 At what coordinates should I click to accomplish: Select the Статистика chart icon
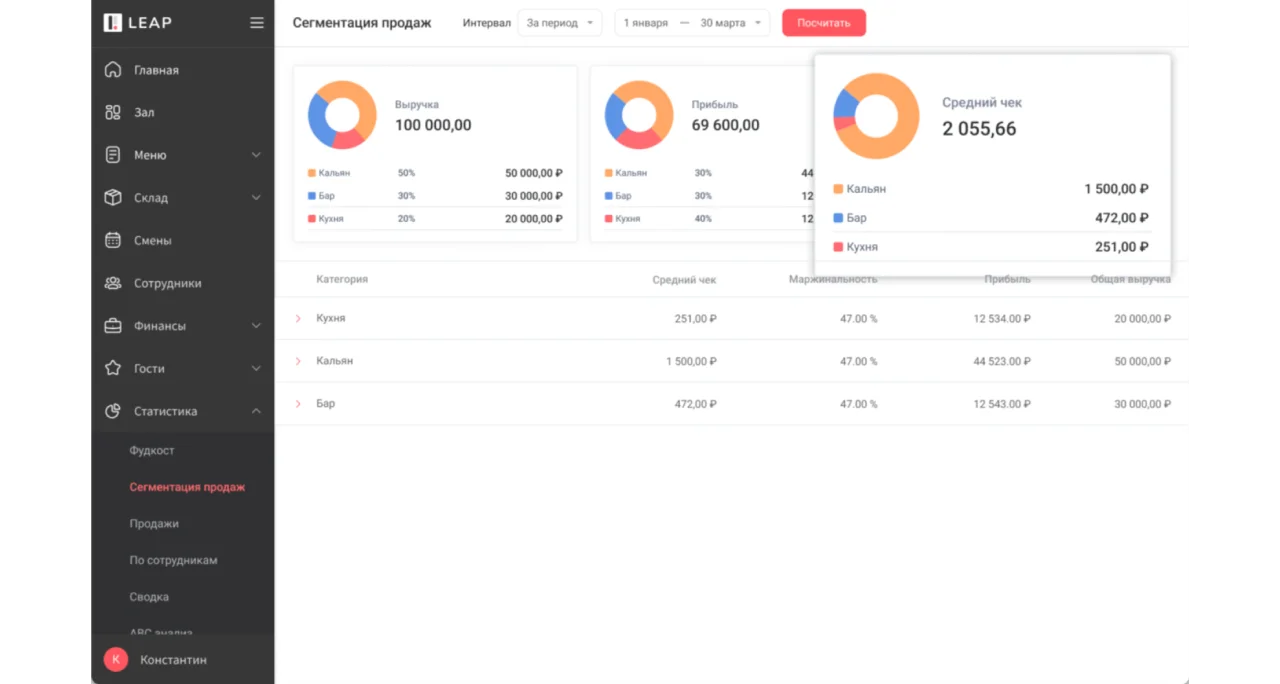click(112, 411)
